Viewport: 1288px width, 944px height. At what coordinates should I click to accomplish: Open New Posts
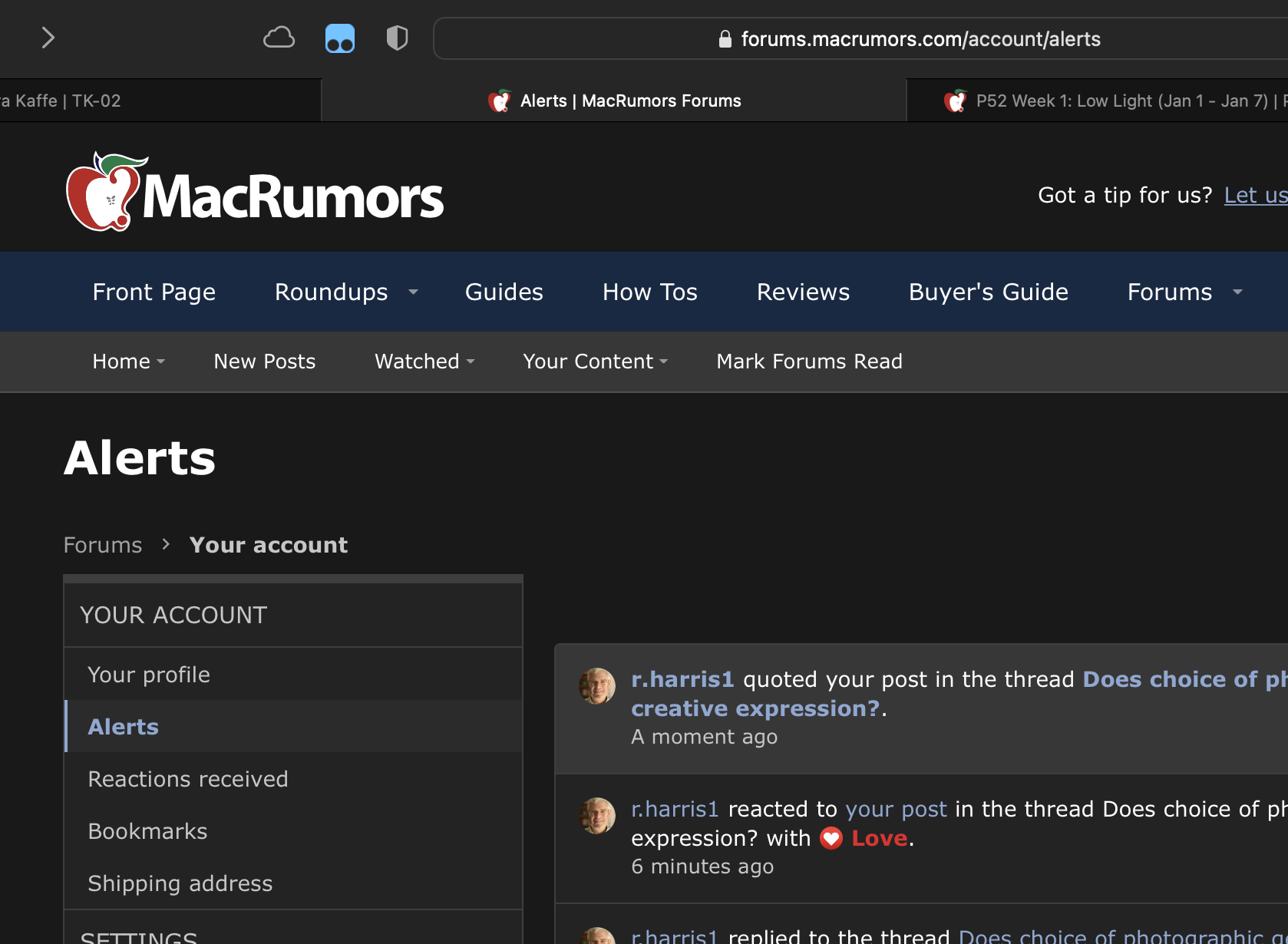click(264, 361)
